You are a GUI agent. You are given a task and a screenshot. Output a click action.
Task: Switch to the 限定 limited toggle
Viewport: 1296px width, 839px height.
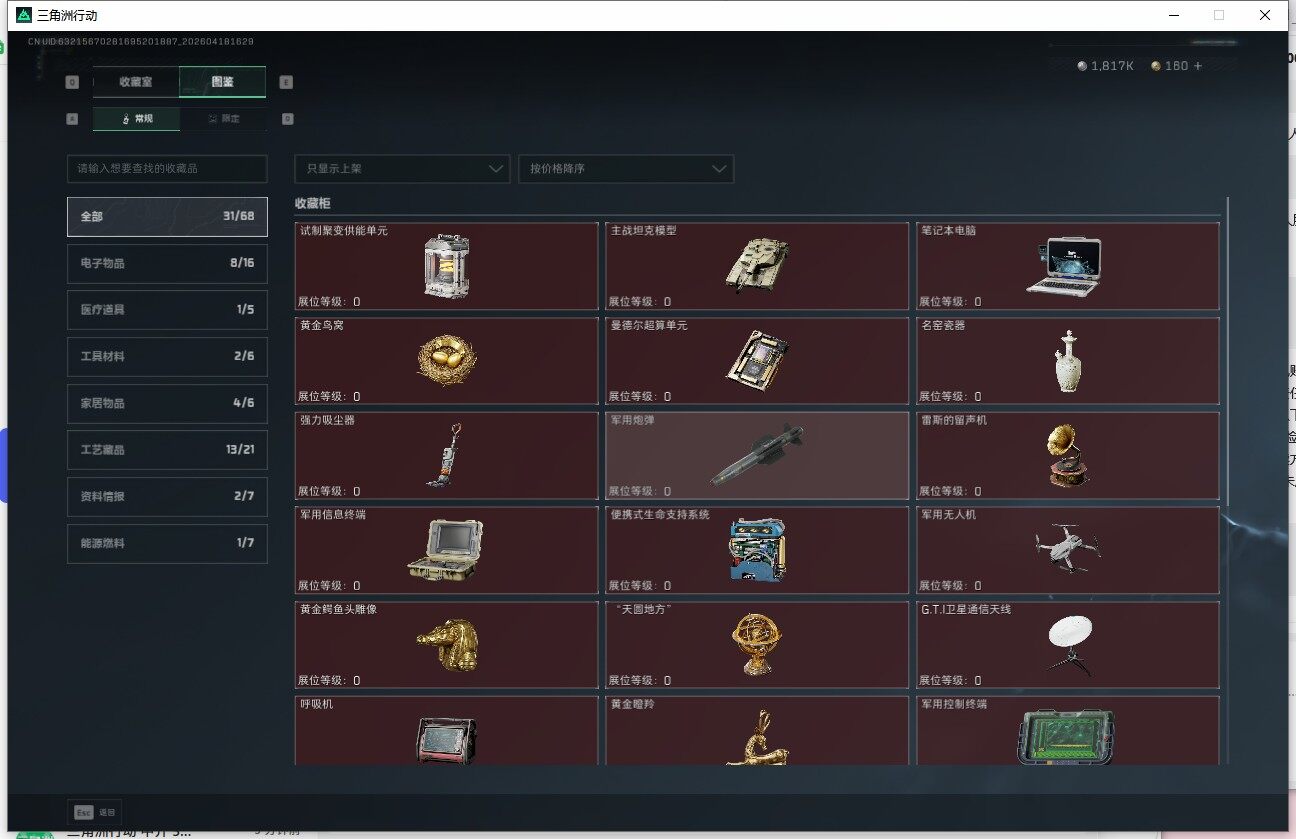point(223,119)
